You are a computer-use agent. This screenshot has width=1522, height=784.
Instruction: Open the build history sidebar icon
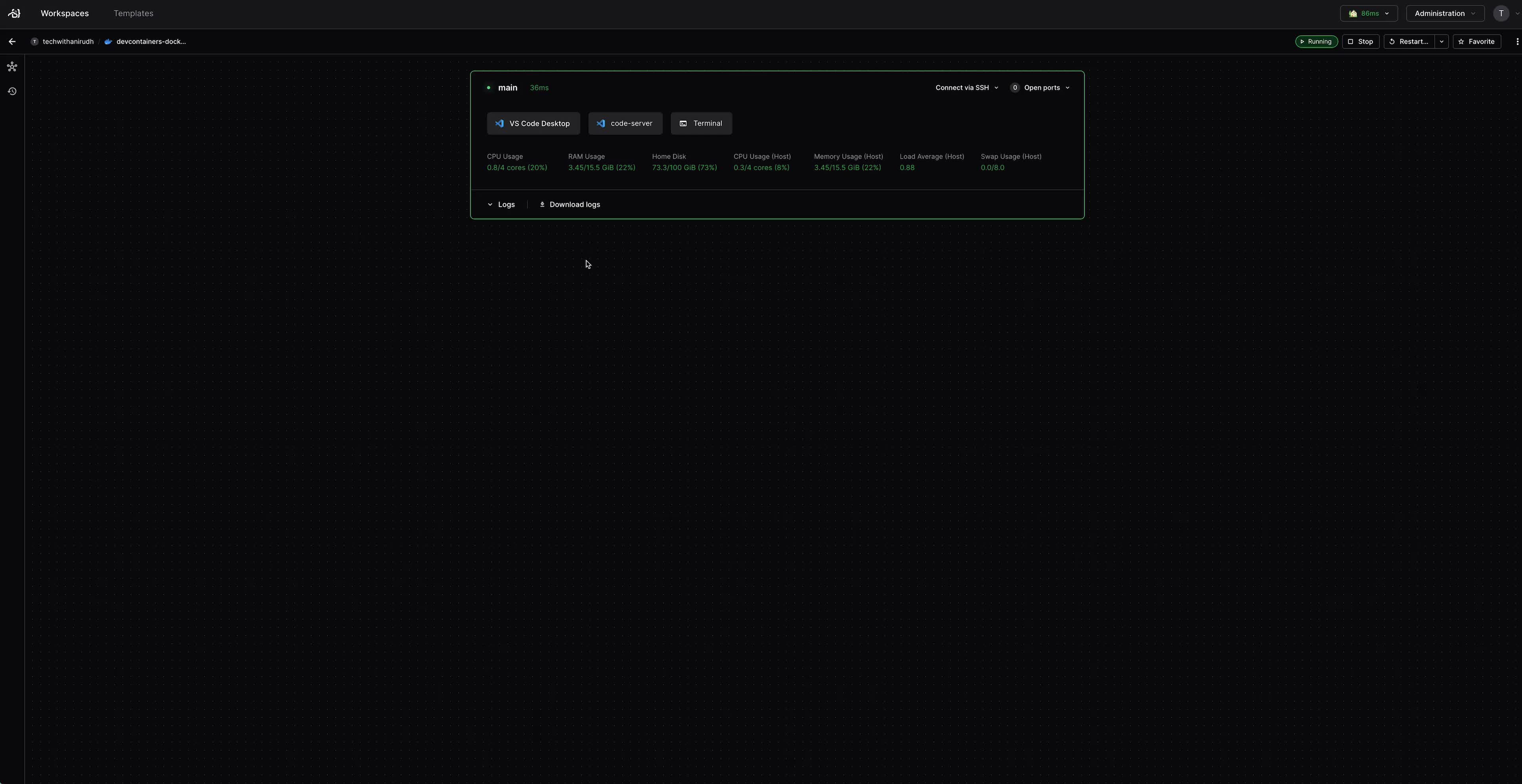[x=12, y=92]
